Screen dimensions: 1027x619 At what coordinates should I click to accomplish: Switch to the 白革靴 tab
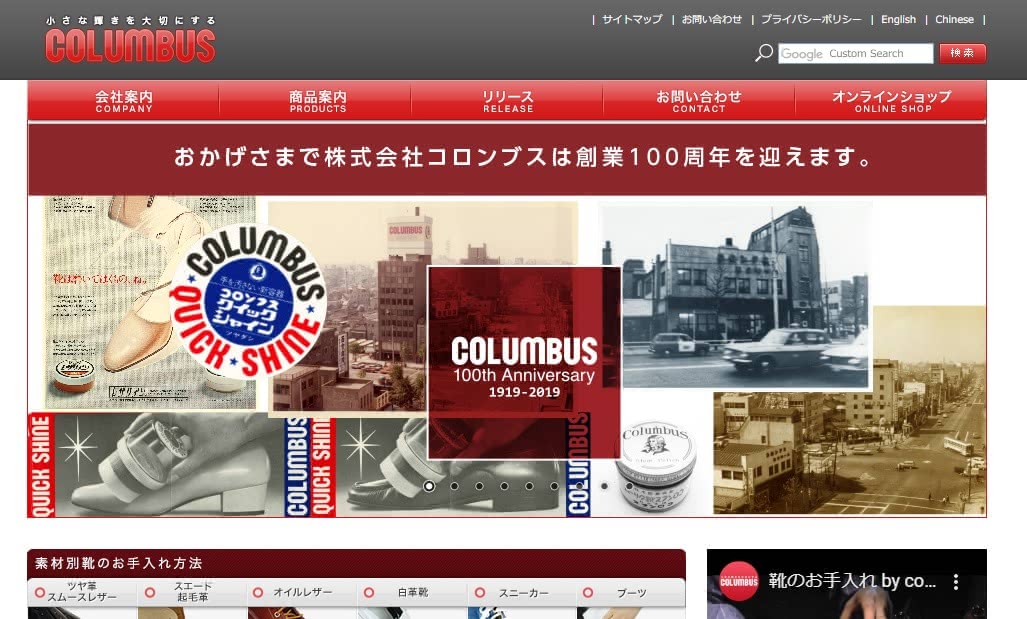pos(413,592)
